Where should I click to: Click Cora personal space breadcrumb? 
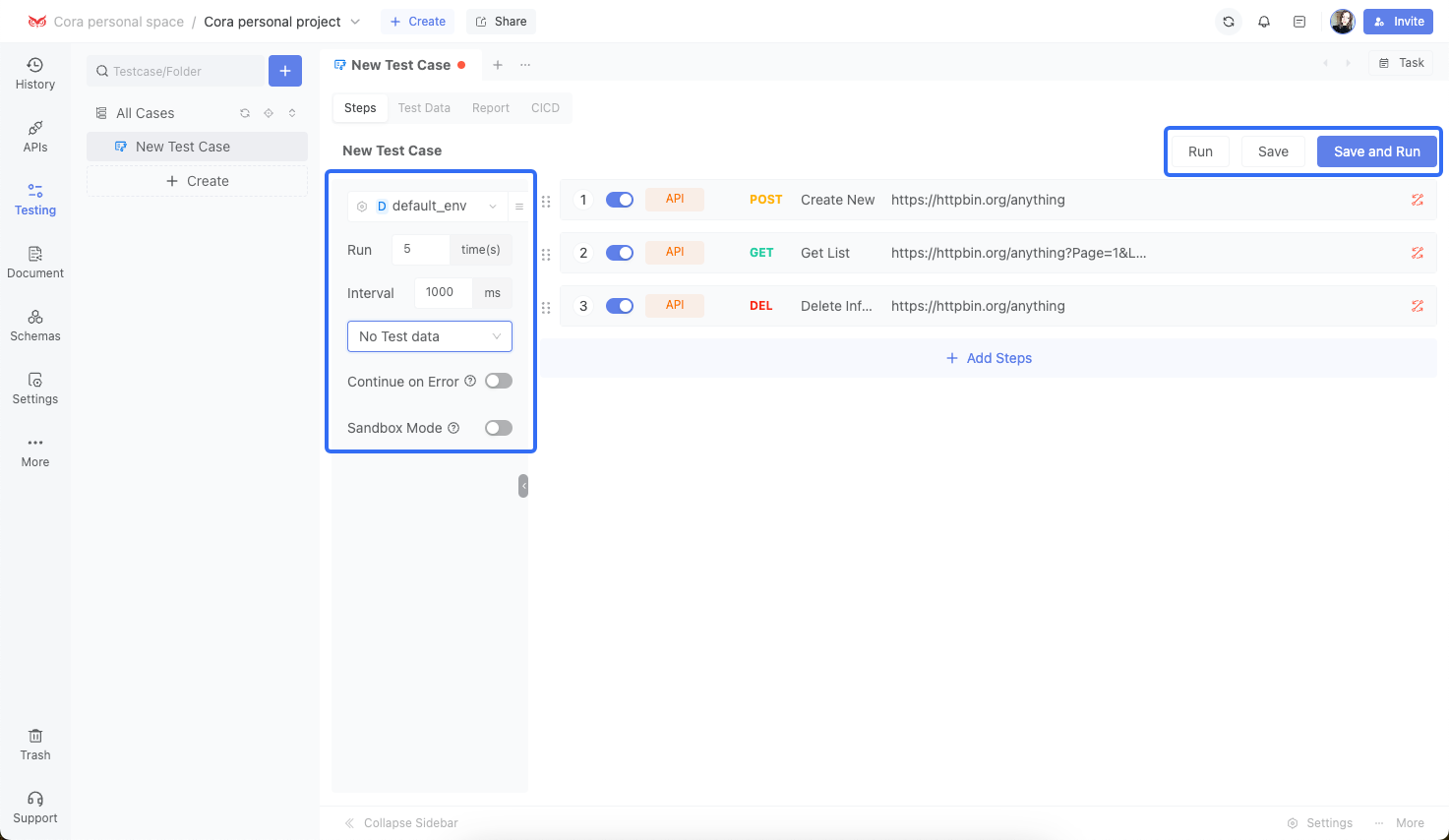click(118, 22)
